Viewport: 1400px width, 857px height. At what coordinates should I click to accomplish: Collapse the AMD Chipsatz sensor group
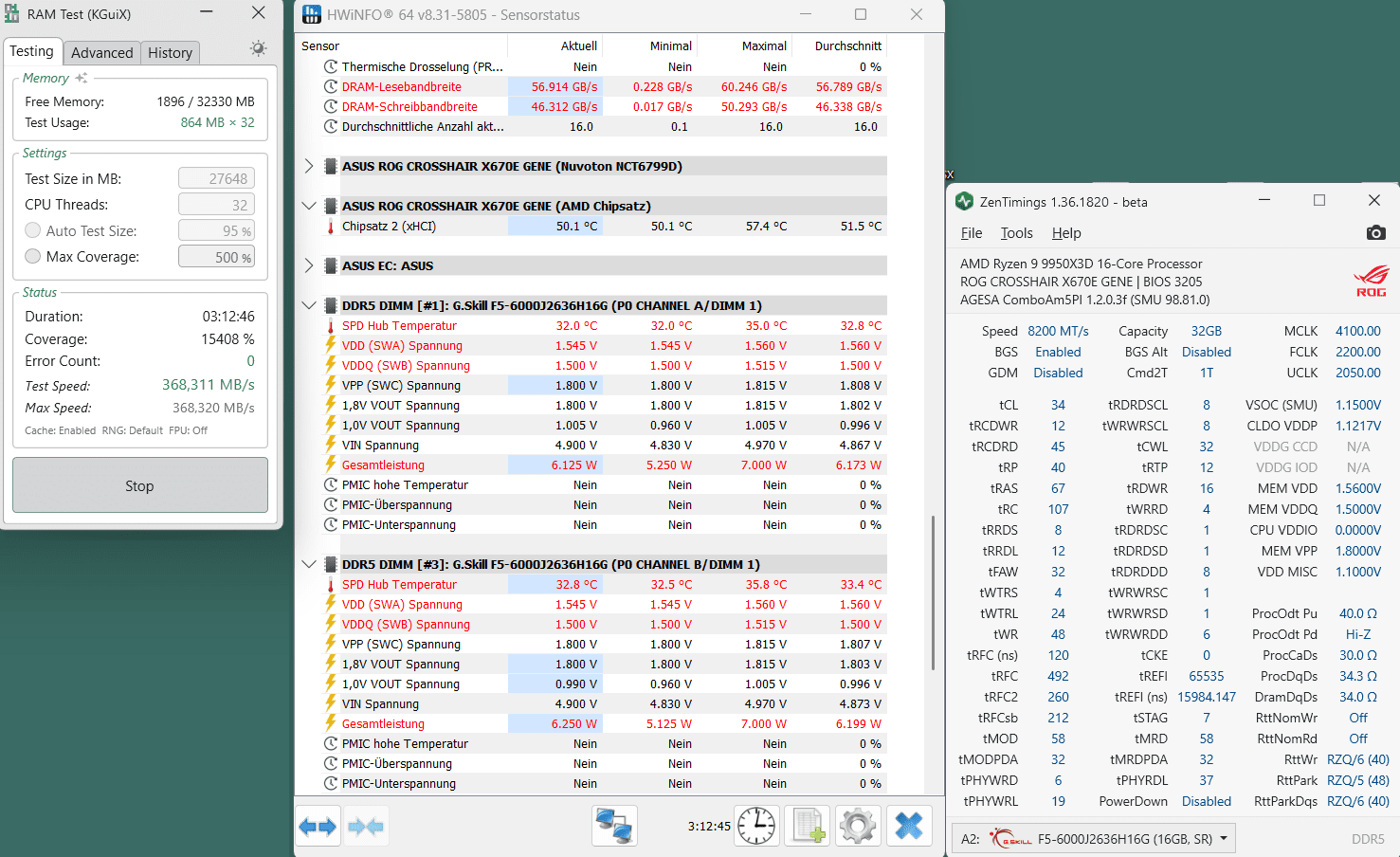tap(309, 206)
